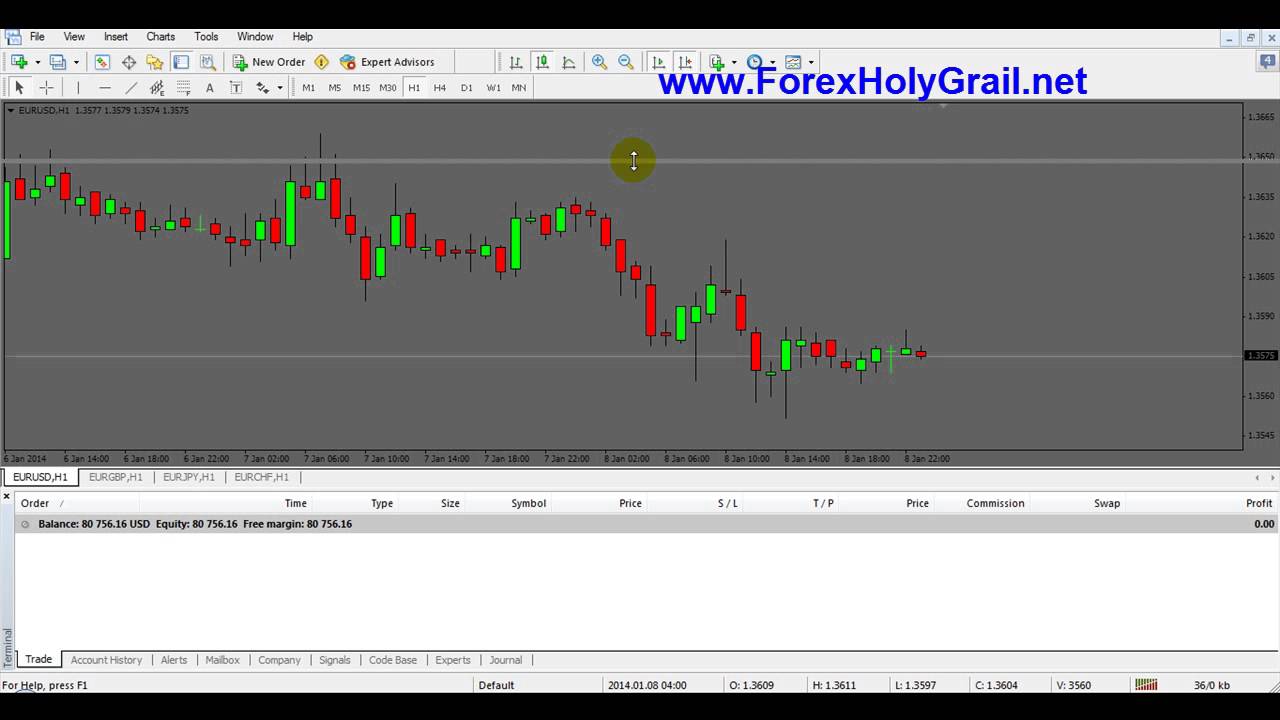Show the Data Window
Screen dimensions: 1280x720
pos(129,62)
